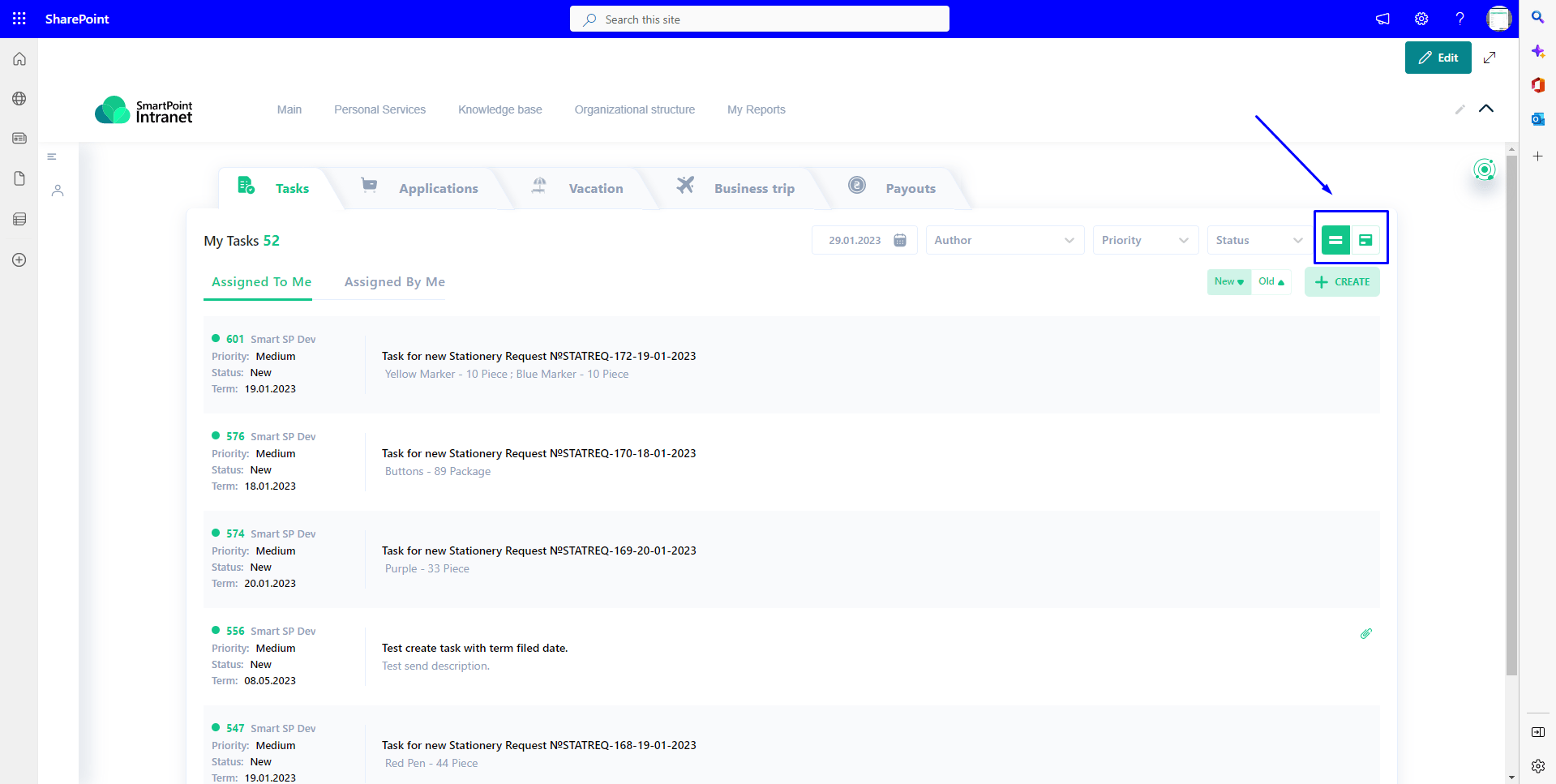Click the help question mark icon
The image size is (1556, 784).
click(x=1460, y=19)
